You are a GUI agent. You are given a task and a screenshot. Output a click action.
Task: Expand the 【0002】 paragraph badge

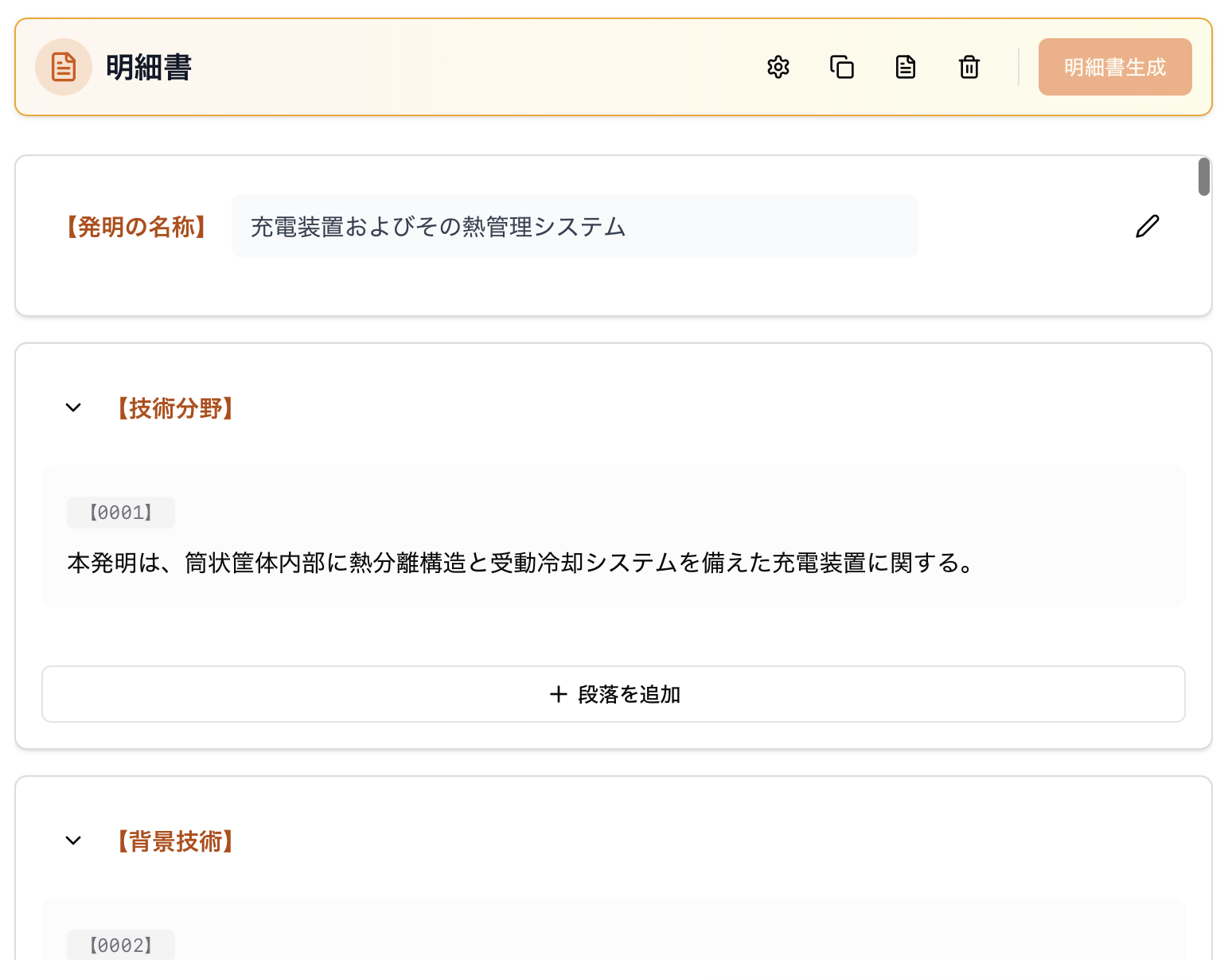pyautogui.click(x=120, y=946)
